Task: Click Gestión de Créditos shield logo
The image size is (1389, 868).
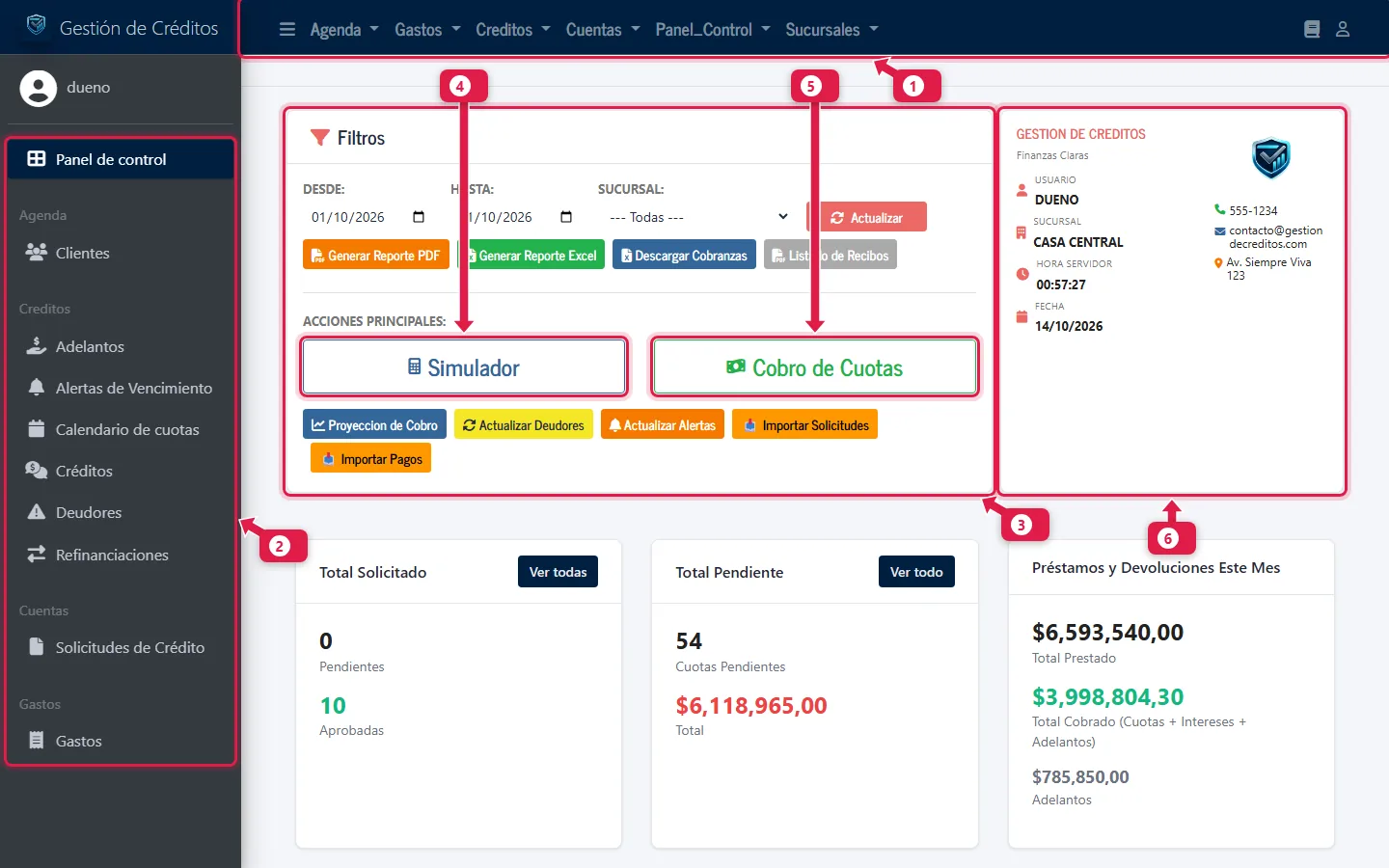Action: pyautogui.click(x=37, y=26)
